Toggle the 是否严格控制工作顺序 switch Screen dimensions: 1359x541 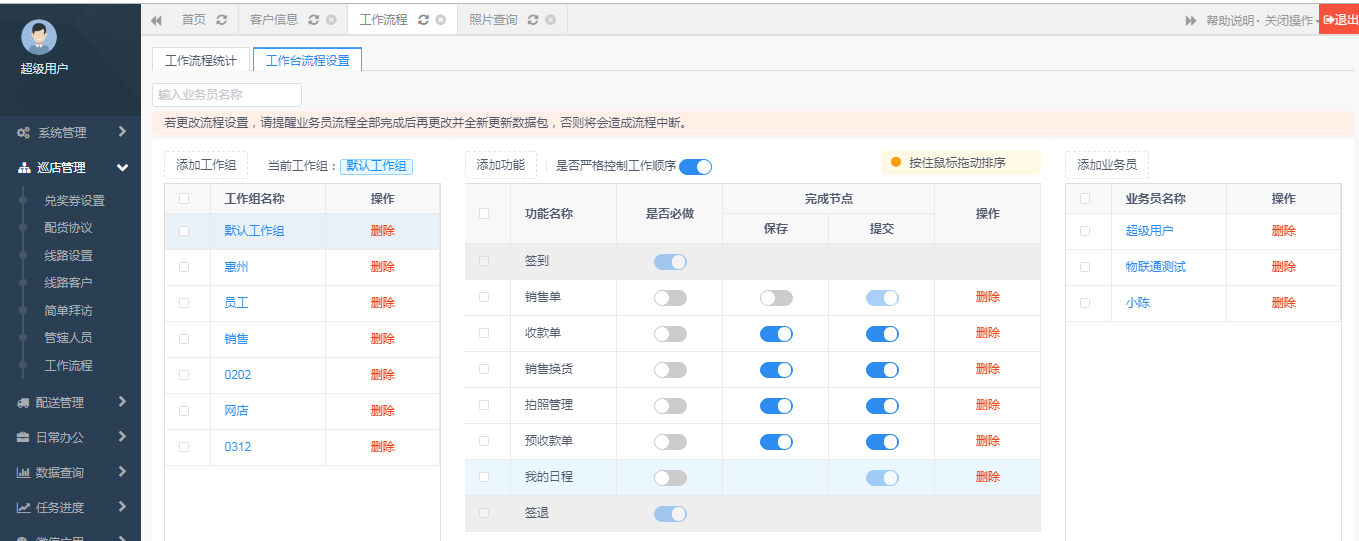tap(695, 167)
